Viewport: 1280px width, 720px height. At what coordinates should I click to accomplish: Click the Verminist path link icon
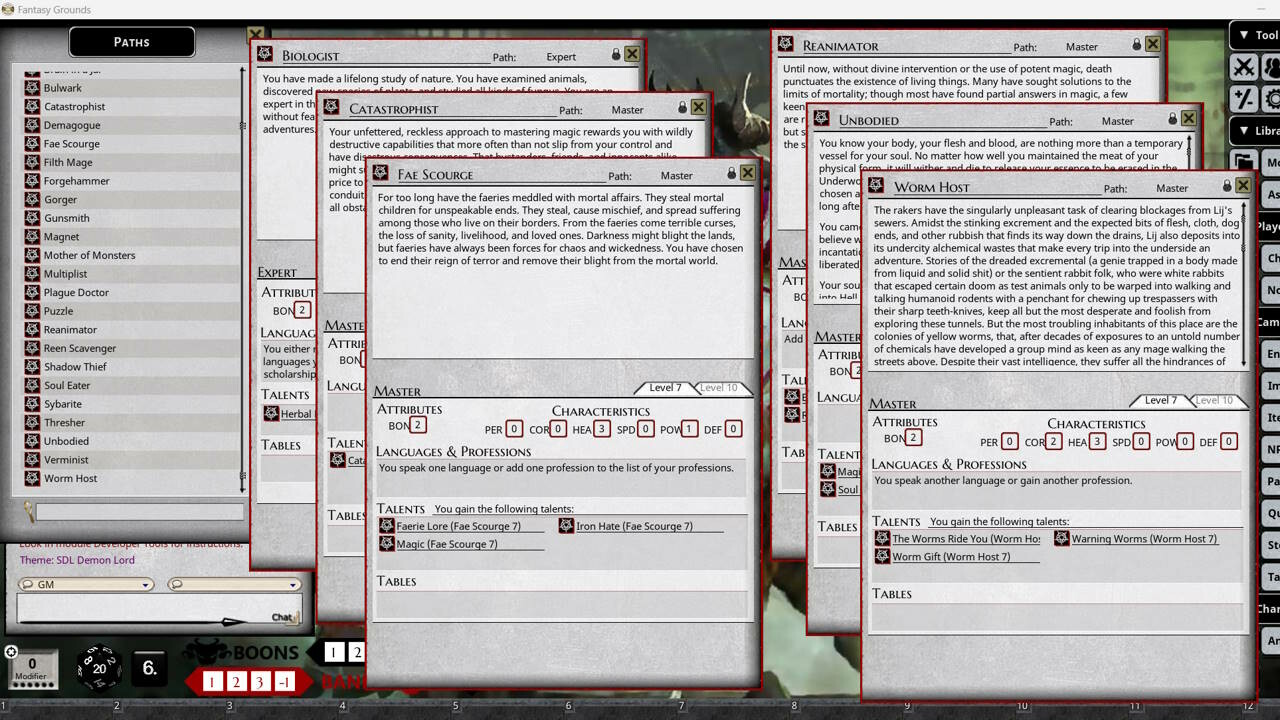32,460
